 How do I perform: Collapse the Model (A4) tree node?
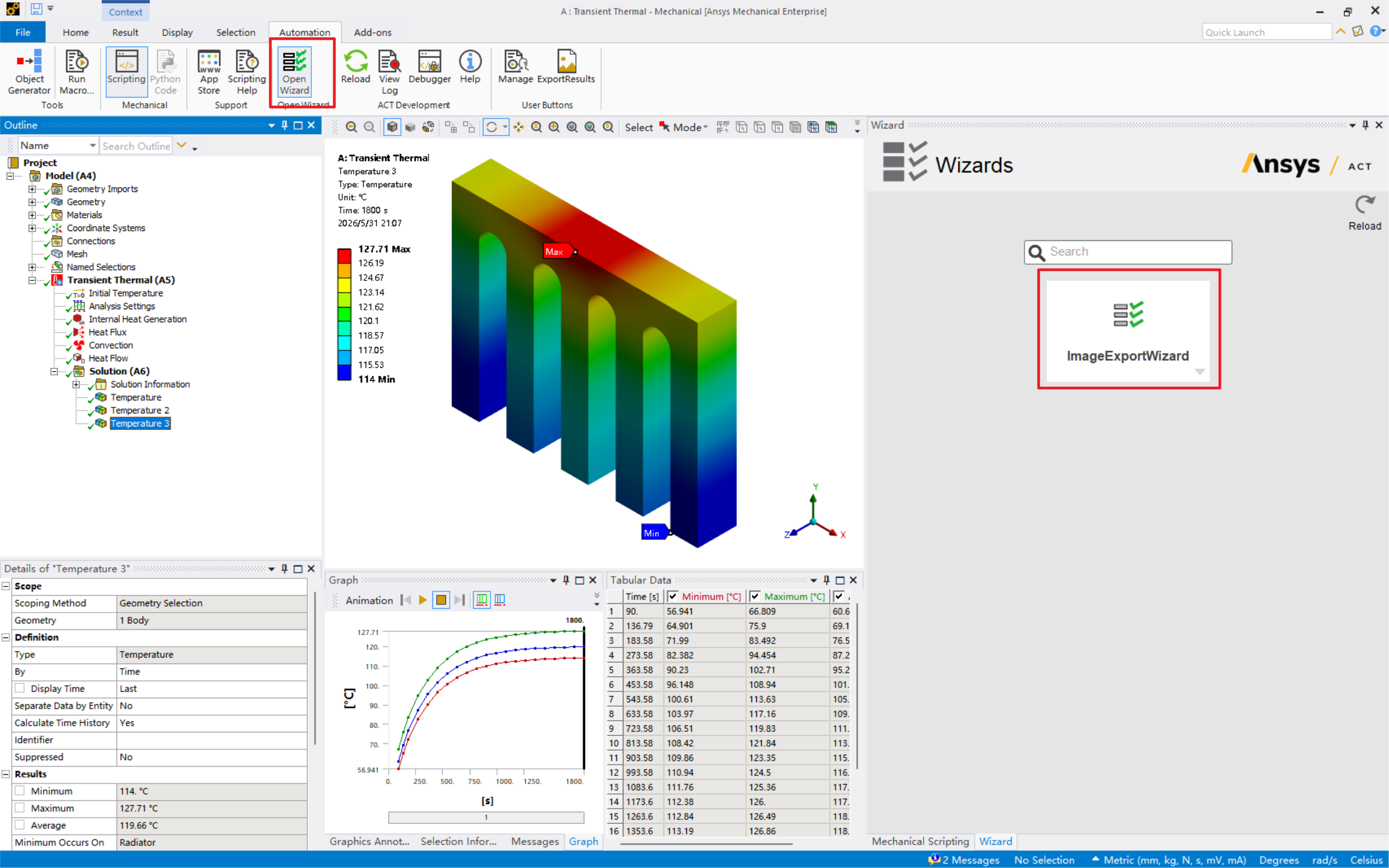click(10, 176)
